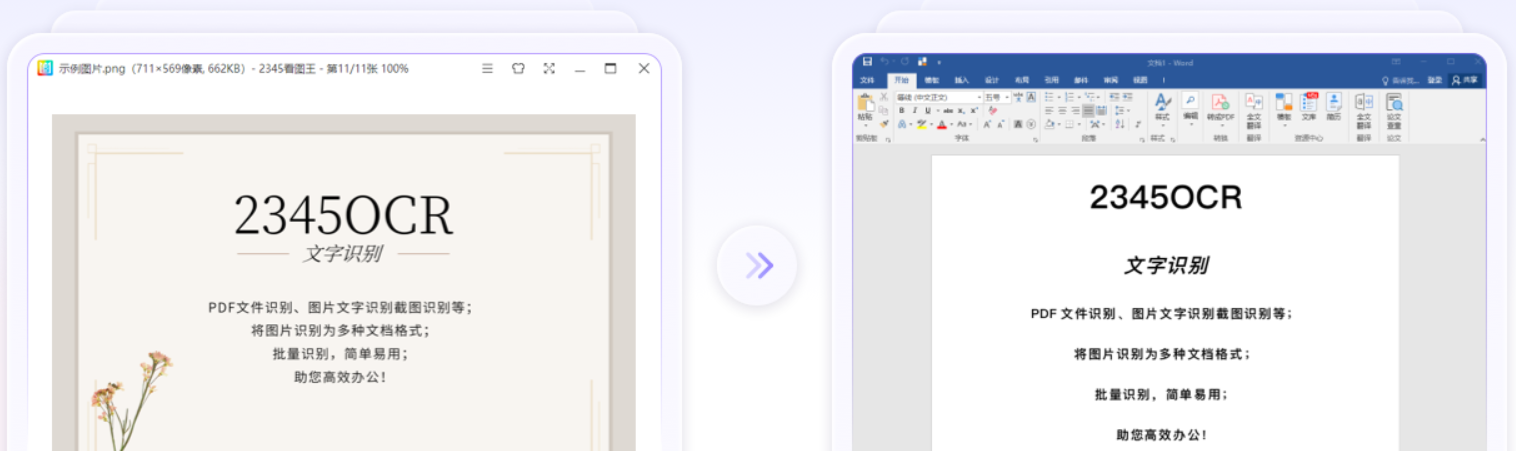This screenshot has width=1516, height=451.
Task: Click the Decrease Indent icon in Word
Action: (x=1114, y=97)
